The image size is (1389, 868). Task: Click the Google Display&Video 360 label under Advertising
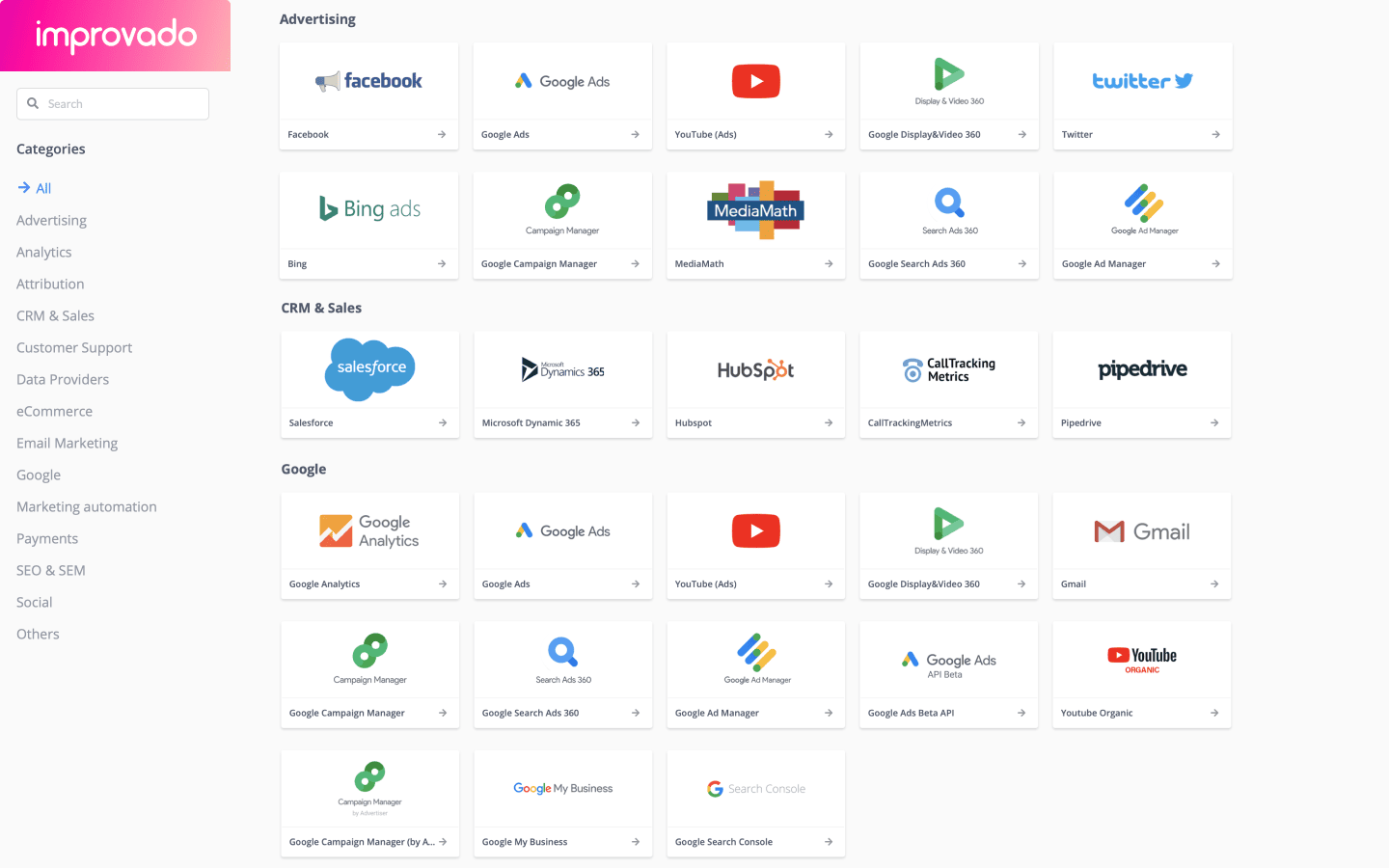click(924, 134)
